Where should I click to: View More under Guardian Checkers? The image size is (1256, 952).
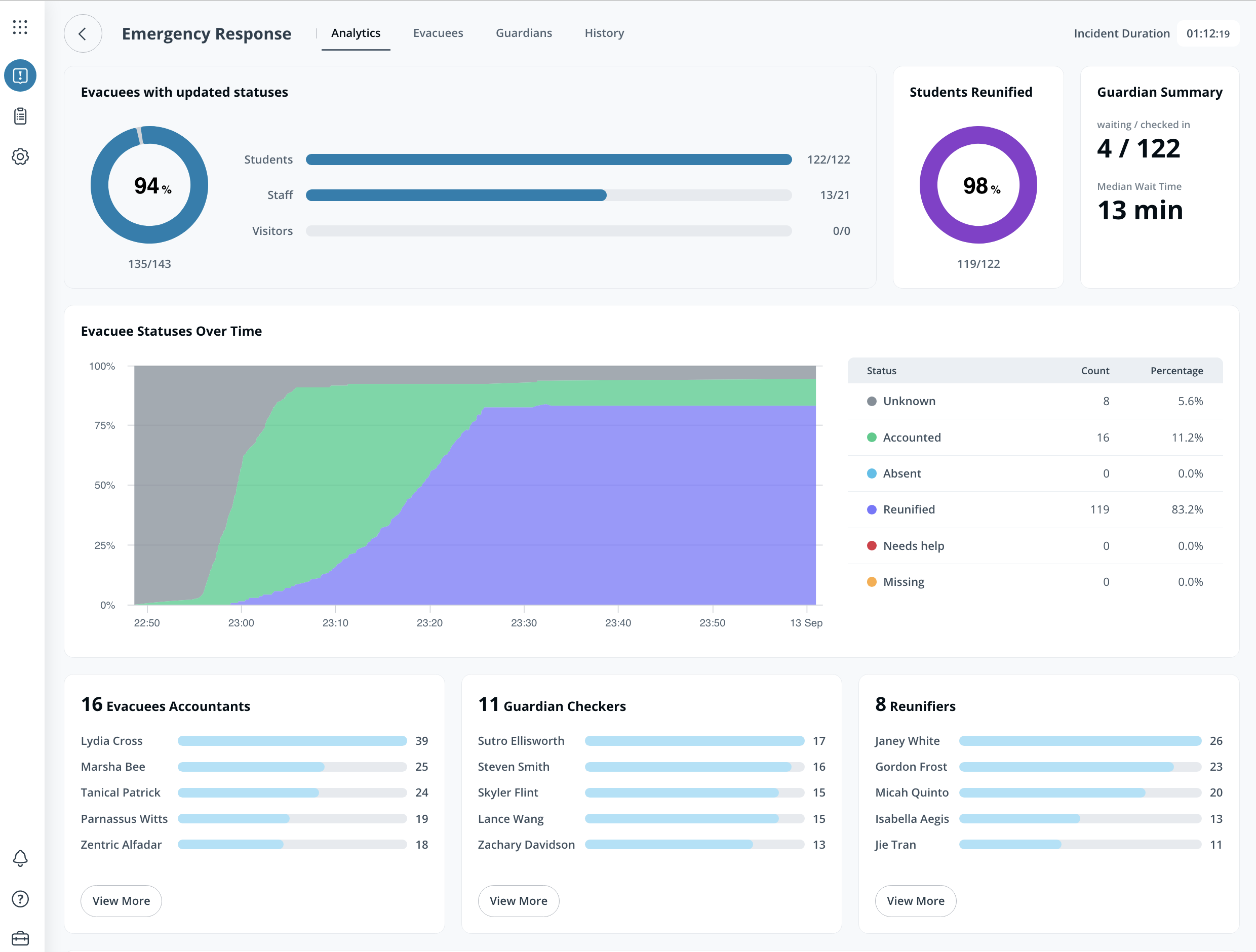coord(518,901)
